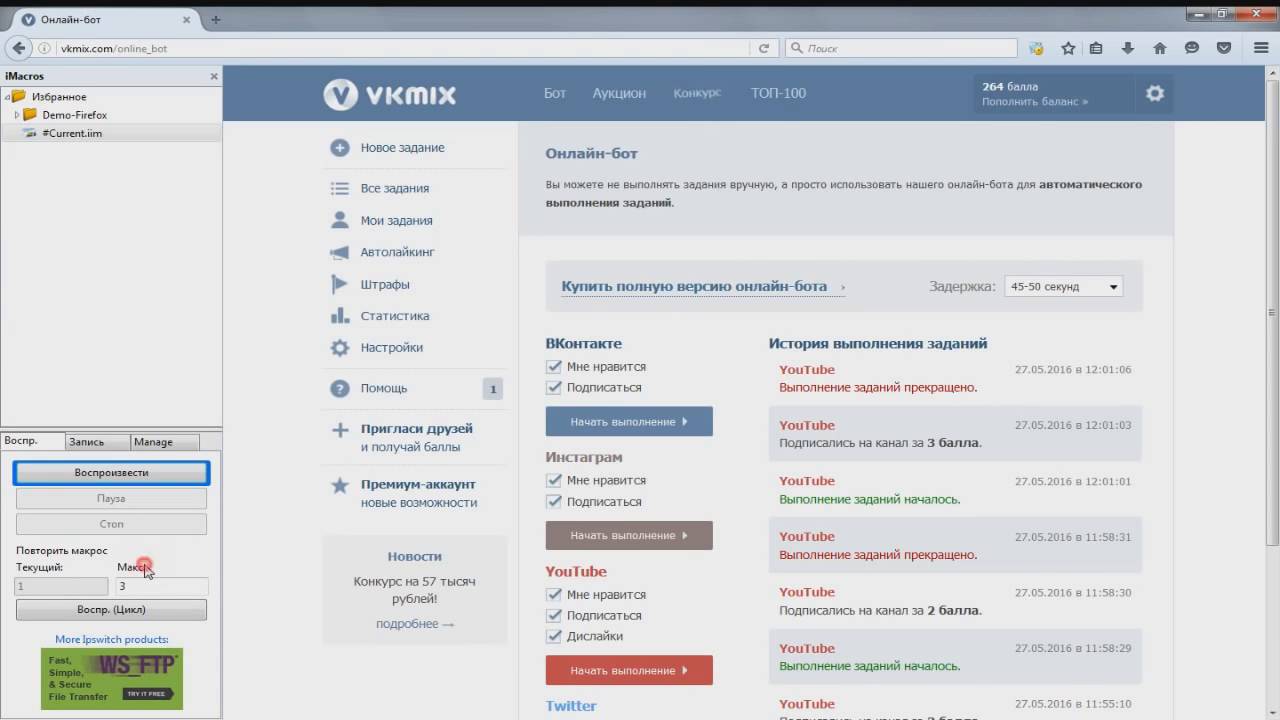Click the plus icon beside Новое задание
Screen dimensions: 1280x720
(340, 148)
